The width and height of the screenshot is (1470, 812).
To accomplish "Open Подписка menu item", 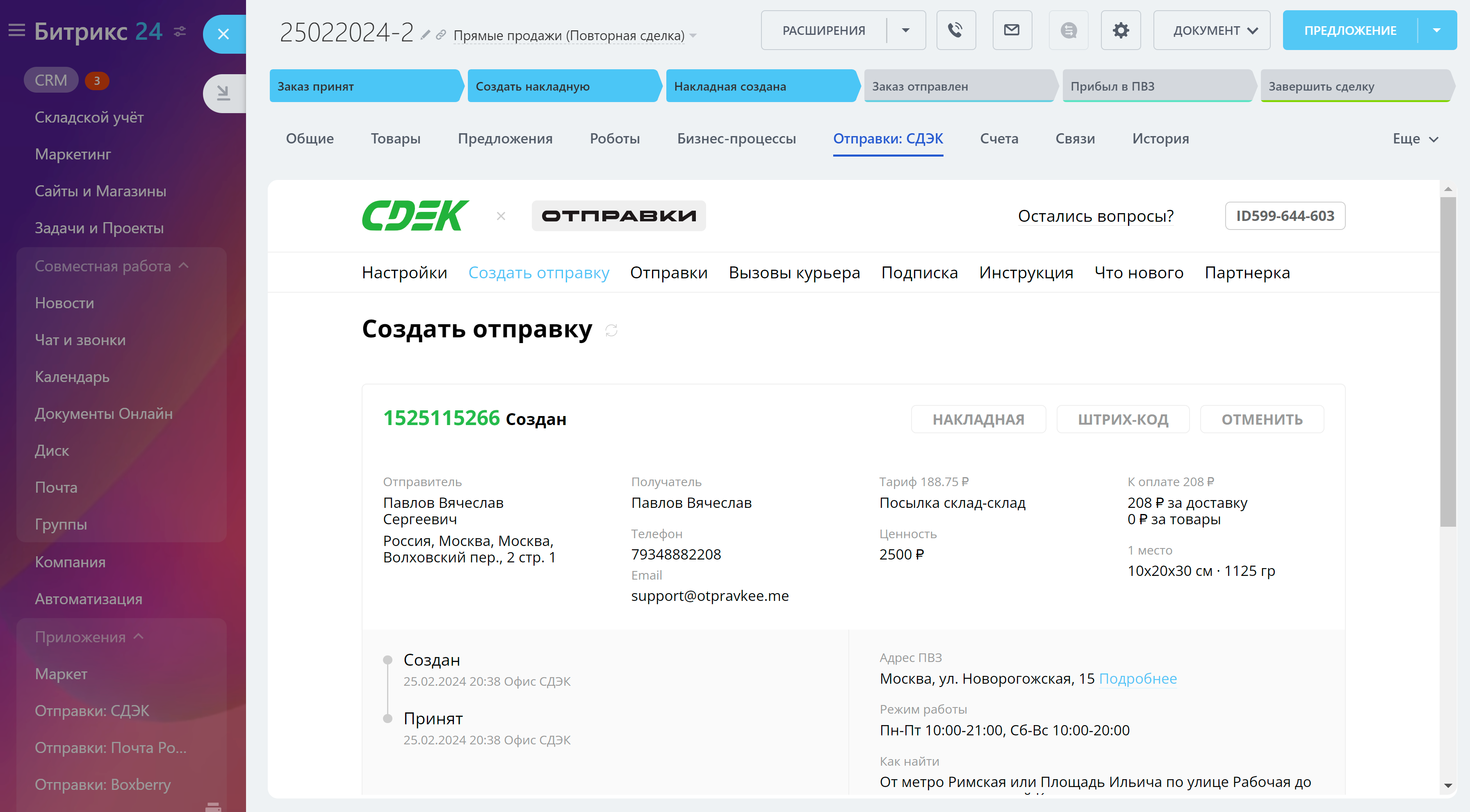I will [x=919, y=273].
